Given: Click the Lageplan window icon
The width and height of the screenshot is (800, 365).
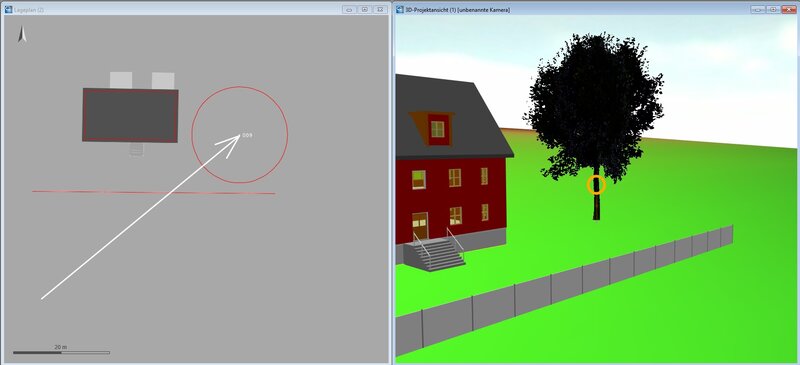Looking at the screenshot, I should [x=8, y=10].
